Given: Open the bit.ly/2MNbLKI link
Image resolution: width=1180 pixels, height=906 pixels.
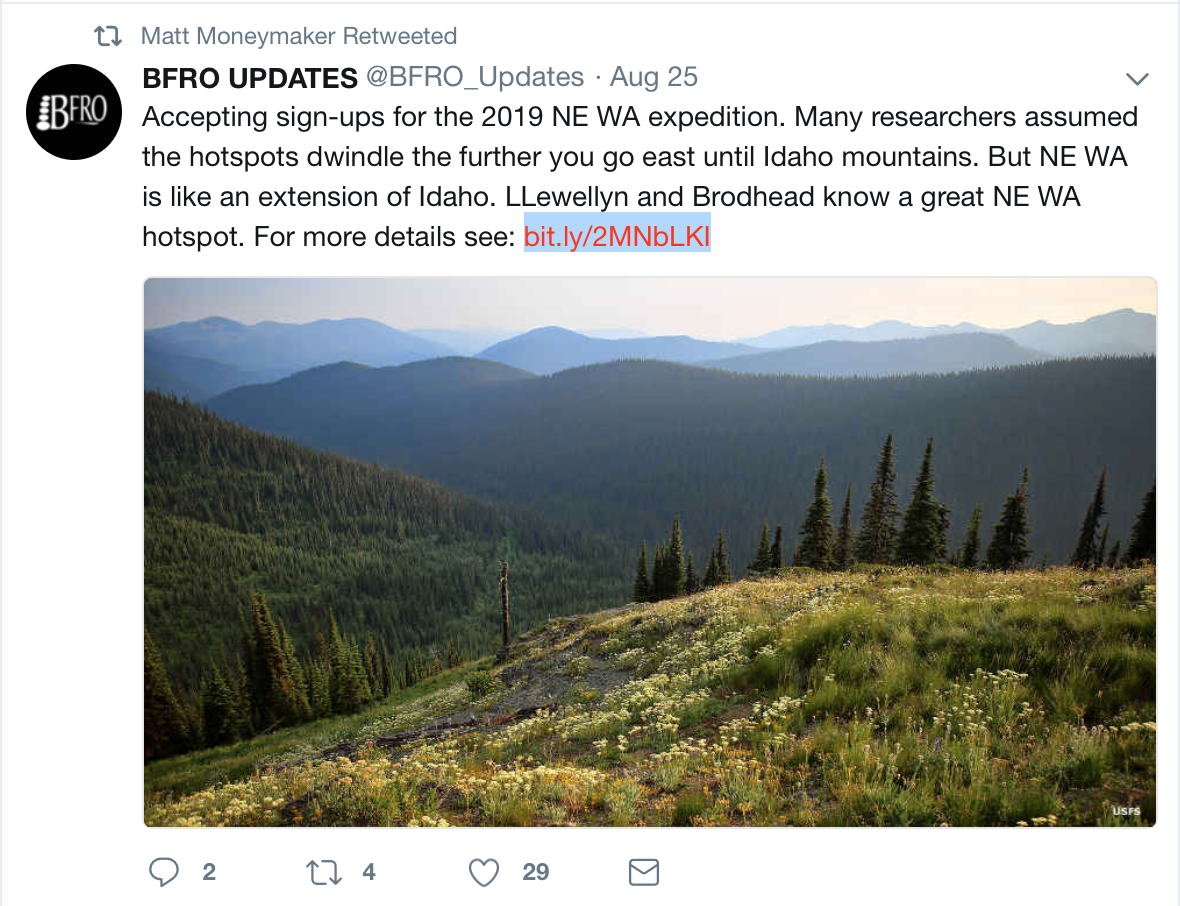Looking at the screenshot, I should 616,236.
